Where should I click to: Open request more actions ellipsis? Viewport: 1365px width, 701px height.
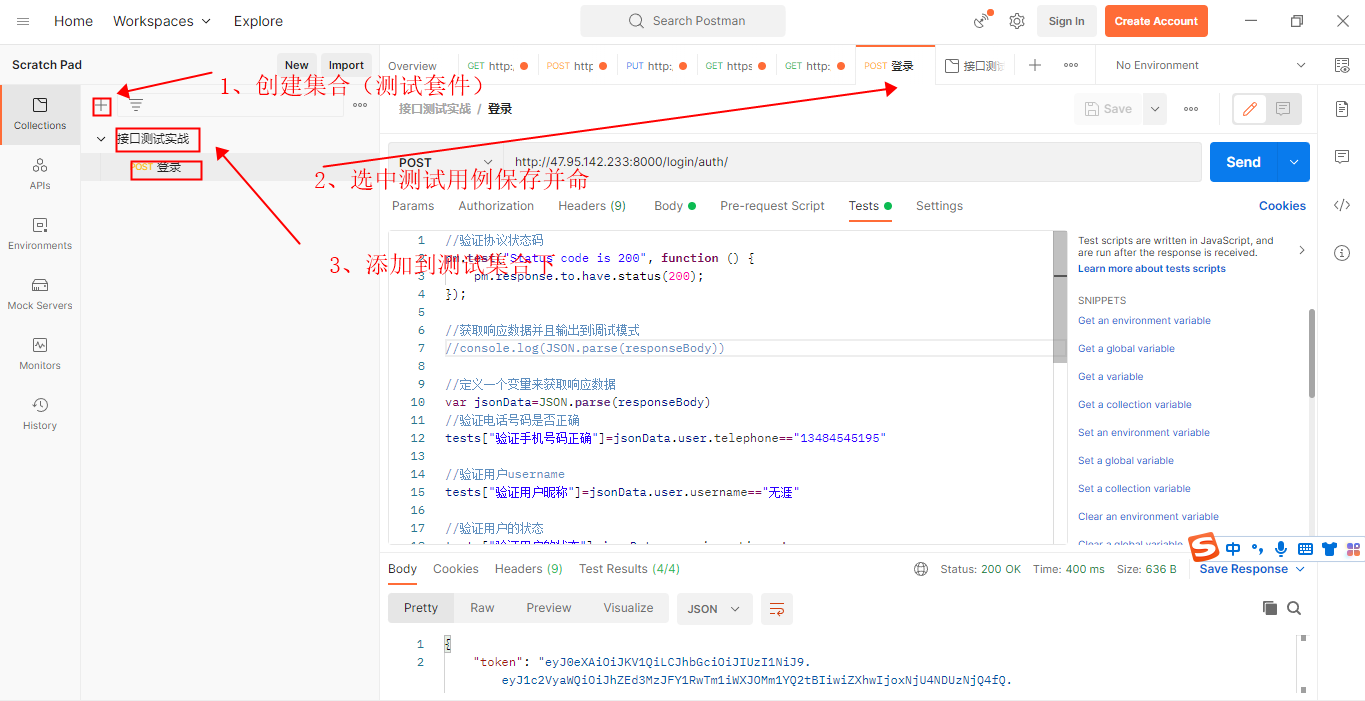click(x=1191, y=109)
